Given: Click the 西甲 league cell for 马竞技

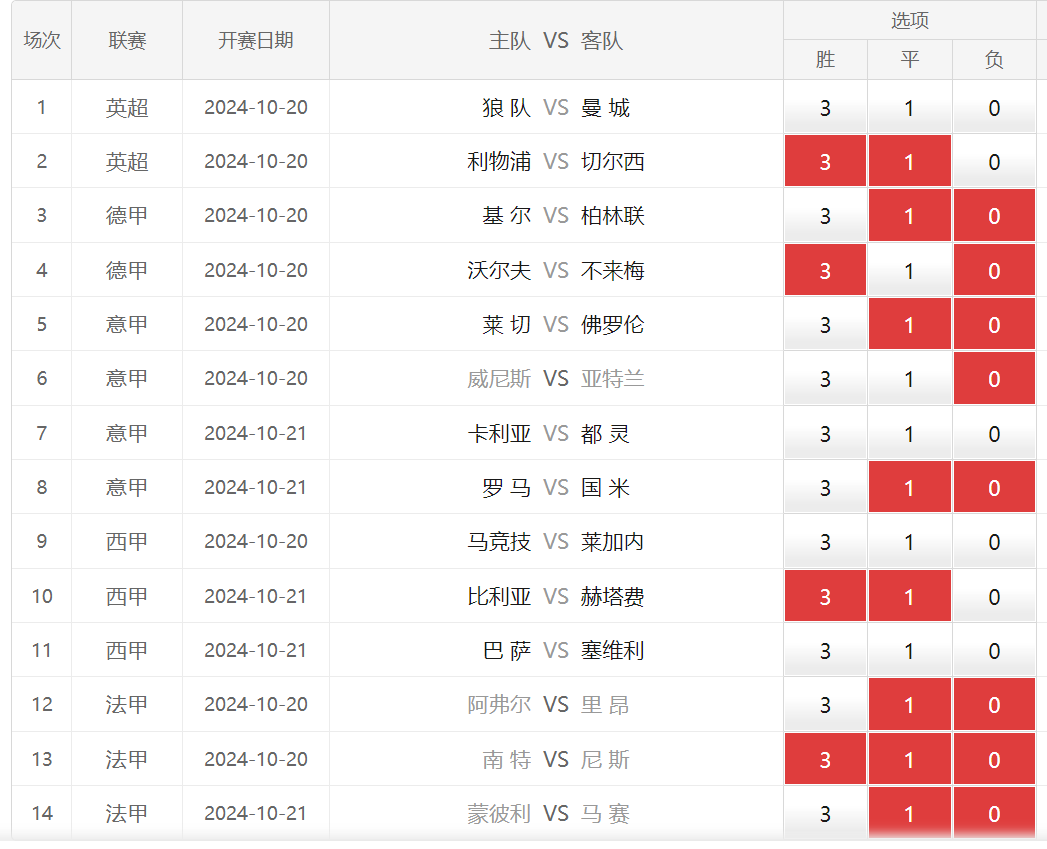Looking at the screenshot, I should (127, 541).
